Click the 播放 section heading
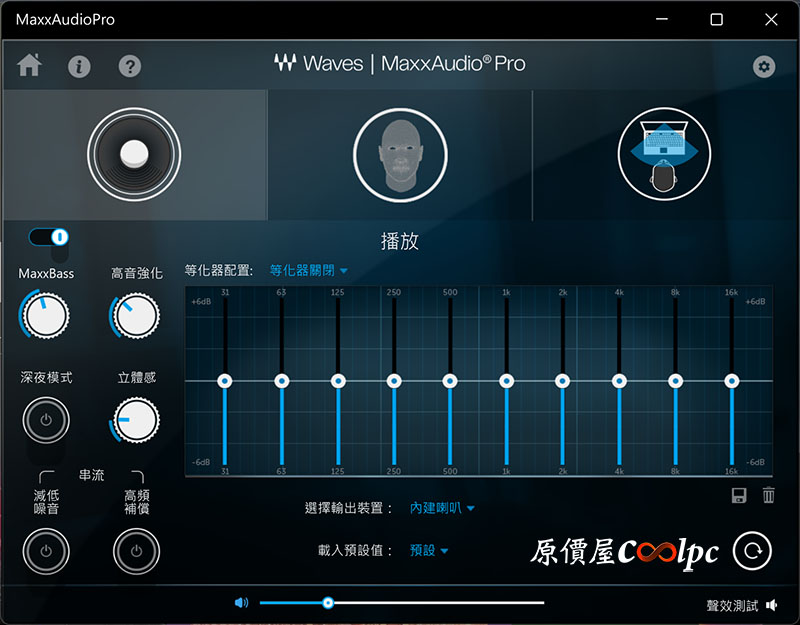Screen dimensions: 800x625 point(400,241)
